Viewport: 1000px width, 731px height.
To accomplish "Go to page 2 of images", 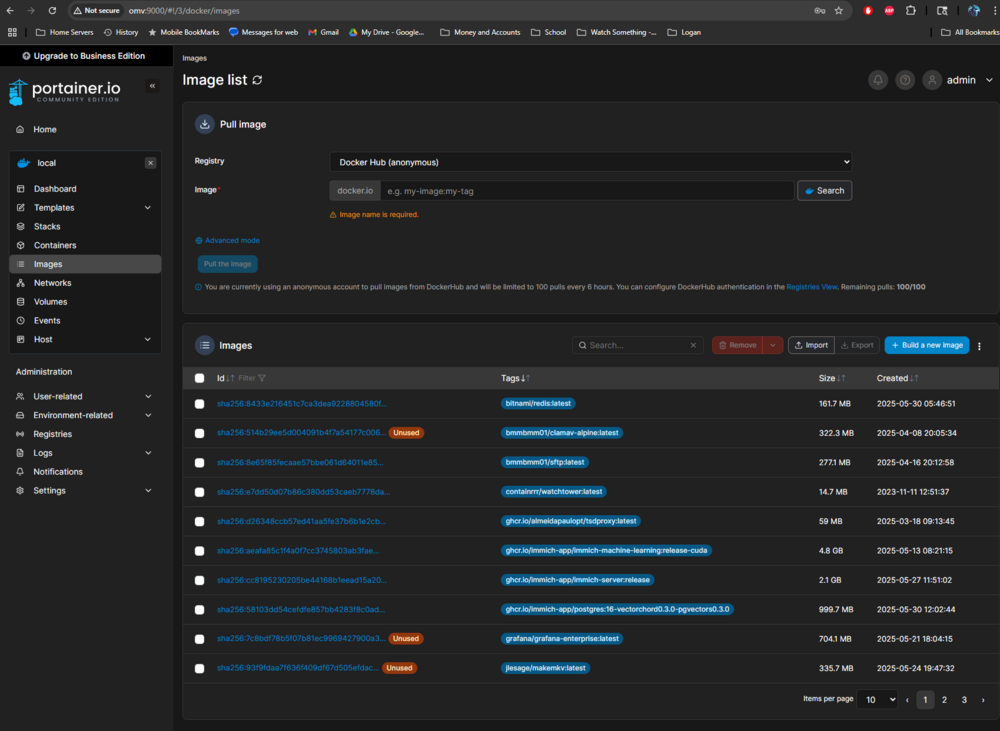I will tap(945, 700).
